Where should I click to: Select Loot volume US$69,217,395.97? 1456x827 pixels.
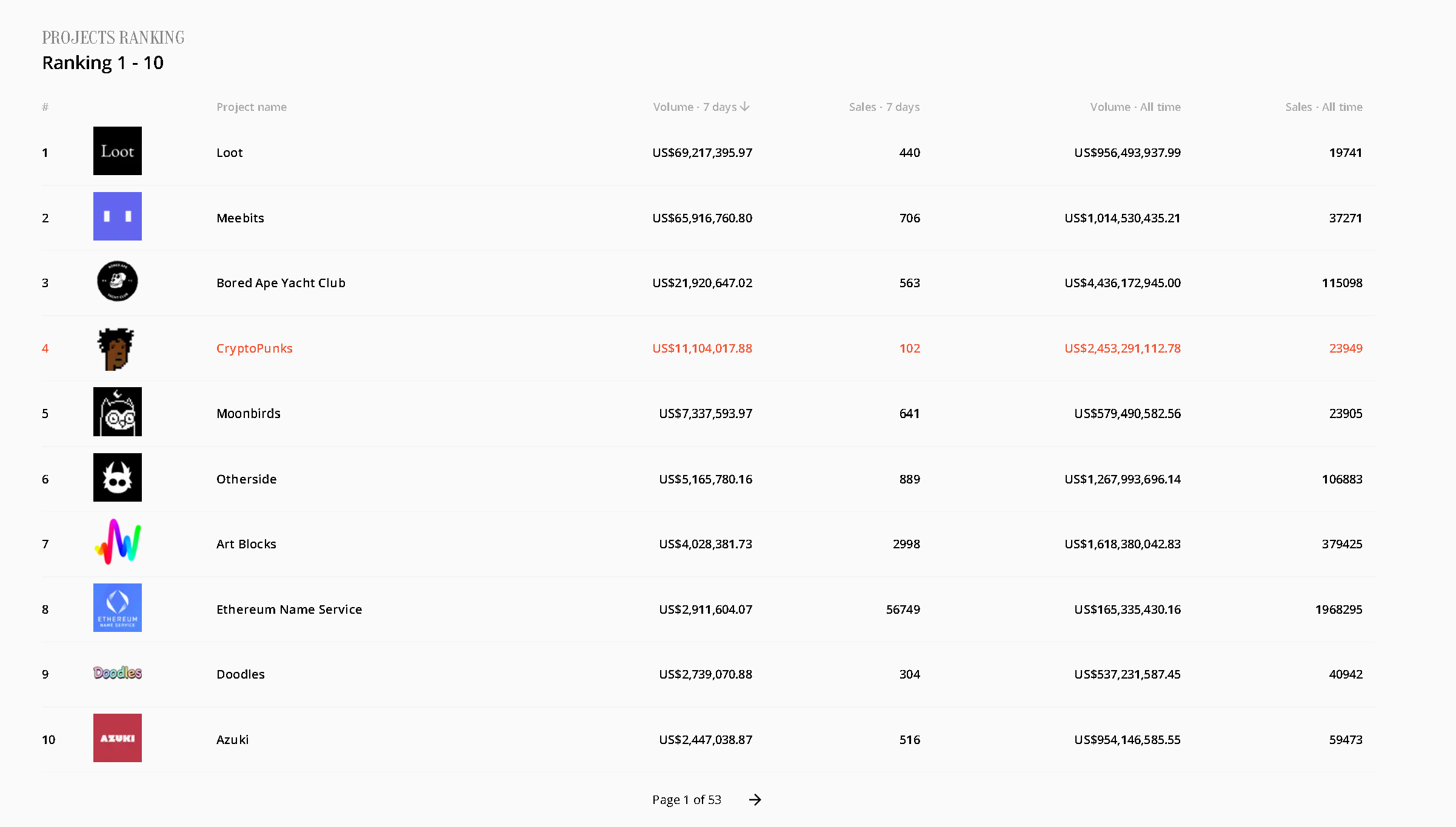[x=703, y=153]
